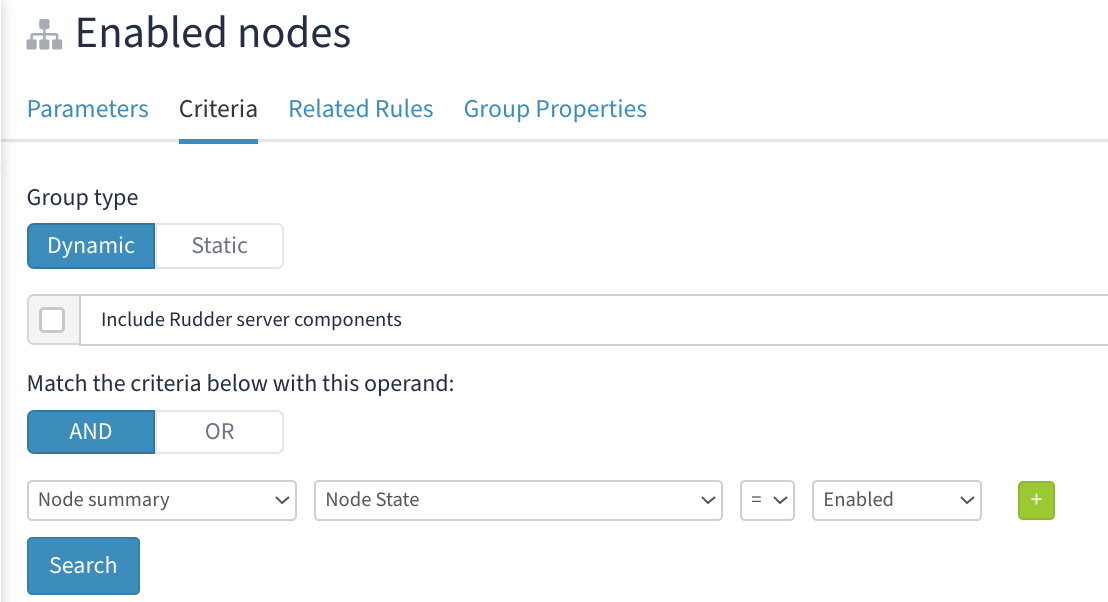Open the Node summary dropdown
This screenshot has height=602, width=1108.
(162, 500)
